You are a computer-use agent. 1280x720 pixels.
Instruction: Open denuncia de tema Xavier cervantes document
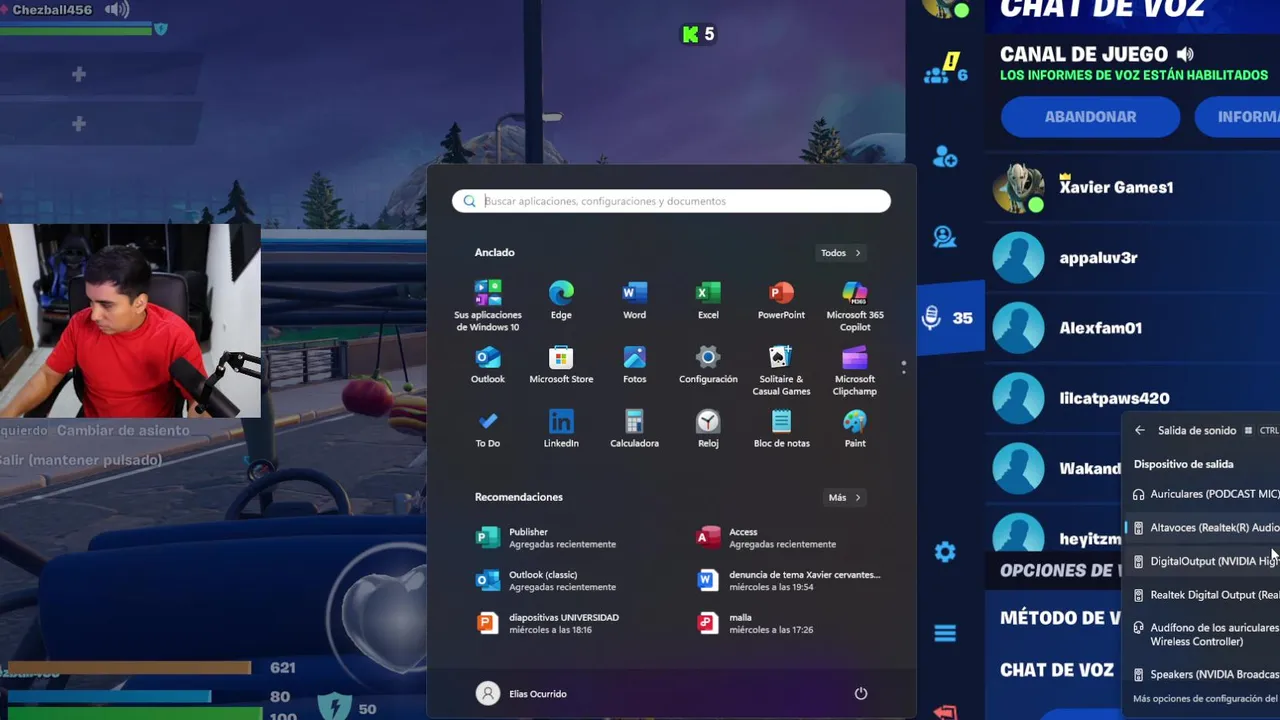[x=790, y=581]
